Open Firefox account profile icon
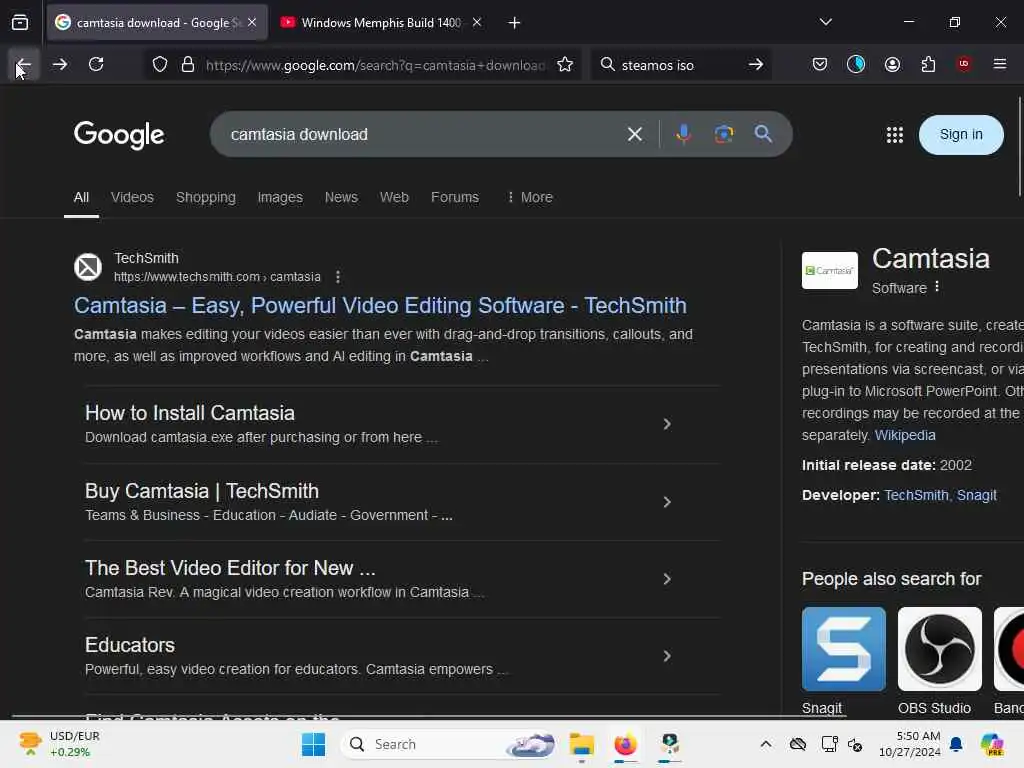This screenshot has height=768, width=1024. pyautogui.click(x=892, y=64)
